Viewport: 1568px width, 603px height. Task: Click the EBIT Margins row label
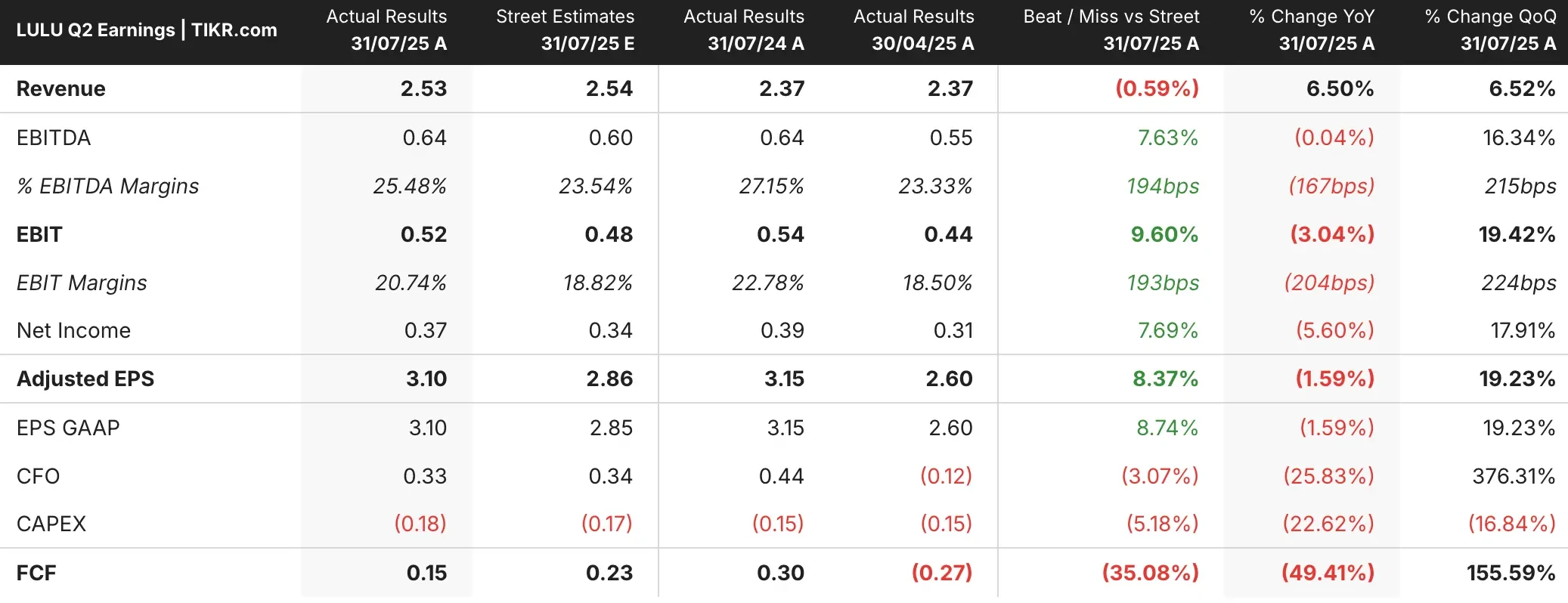(82, 283)
